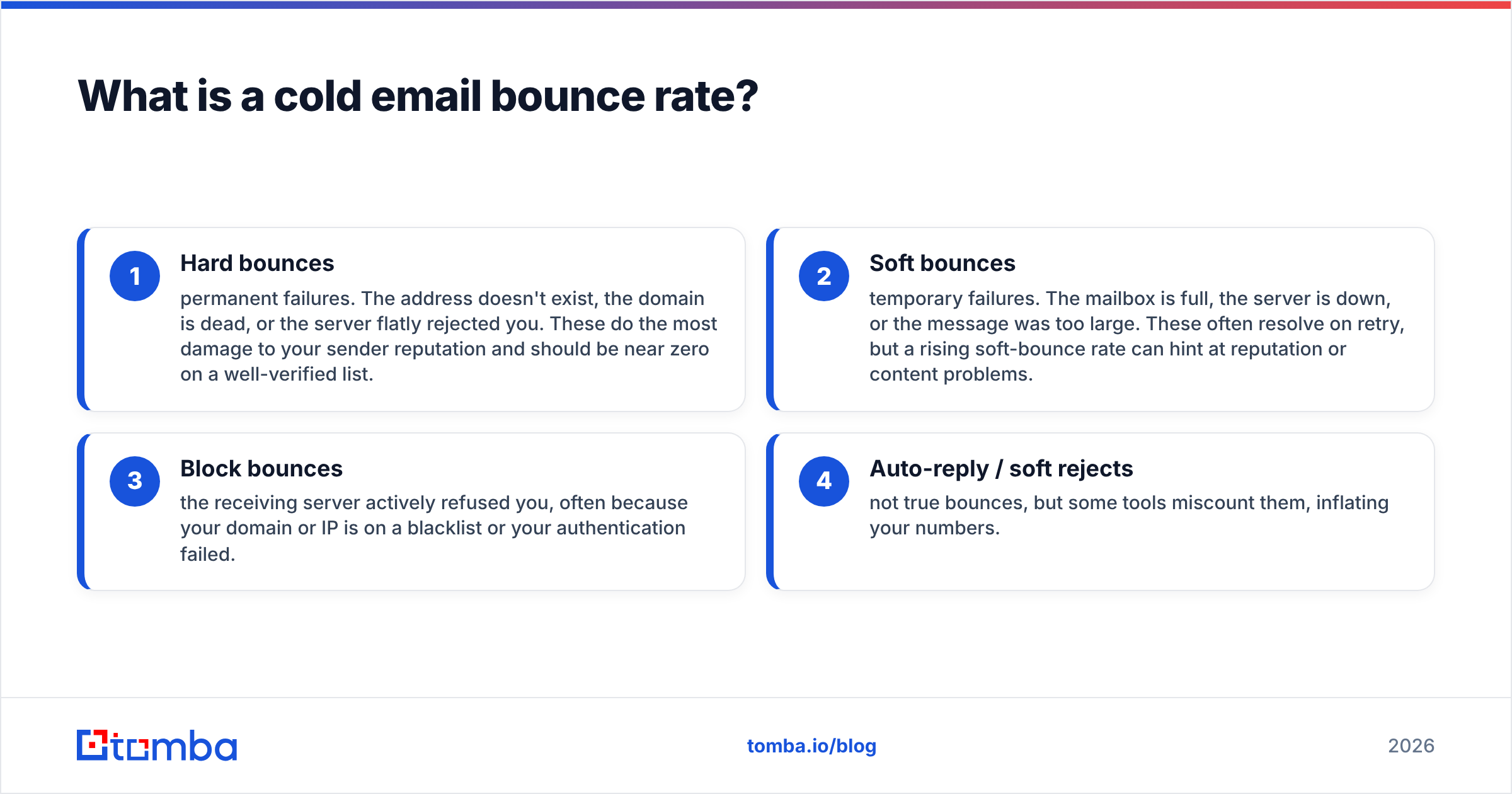This screenshot has width=1512, height=794.
Task: Select the 'Block bounces' heading
Action: [261, 469]
